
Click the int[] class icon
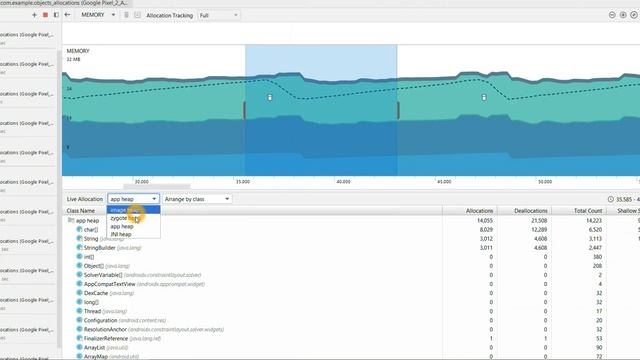[x=79, y=257]
